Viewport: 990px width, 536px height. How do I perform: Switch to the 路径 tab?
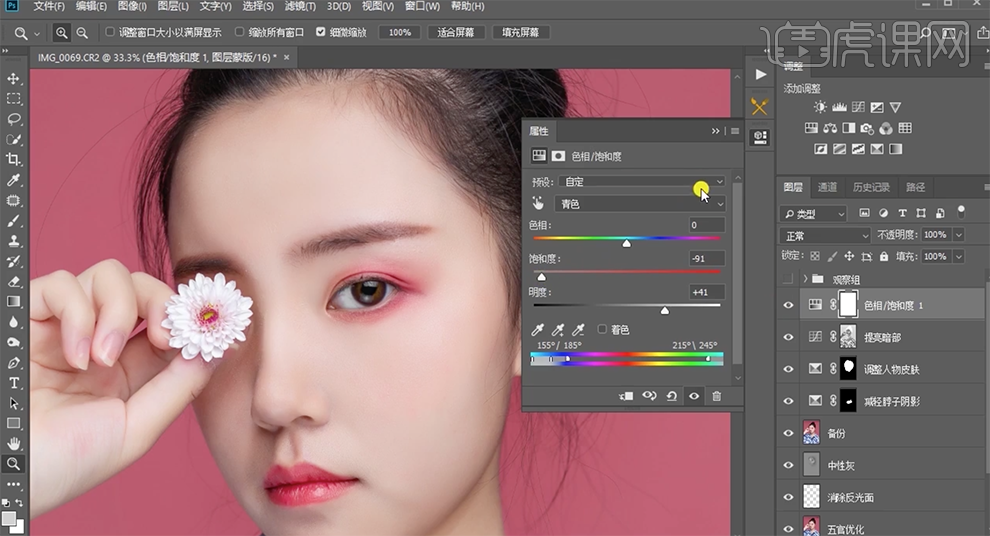tap(915, 187)
